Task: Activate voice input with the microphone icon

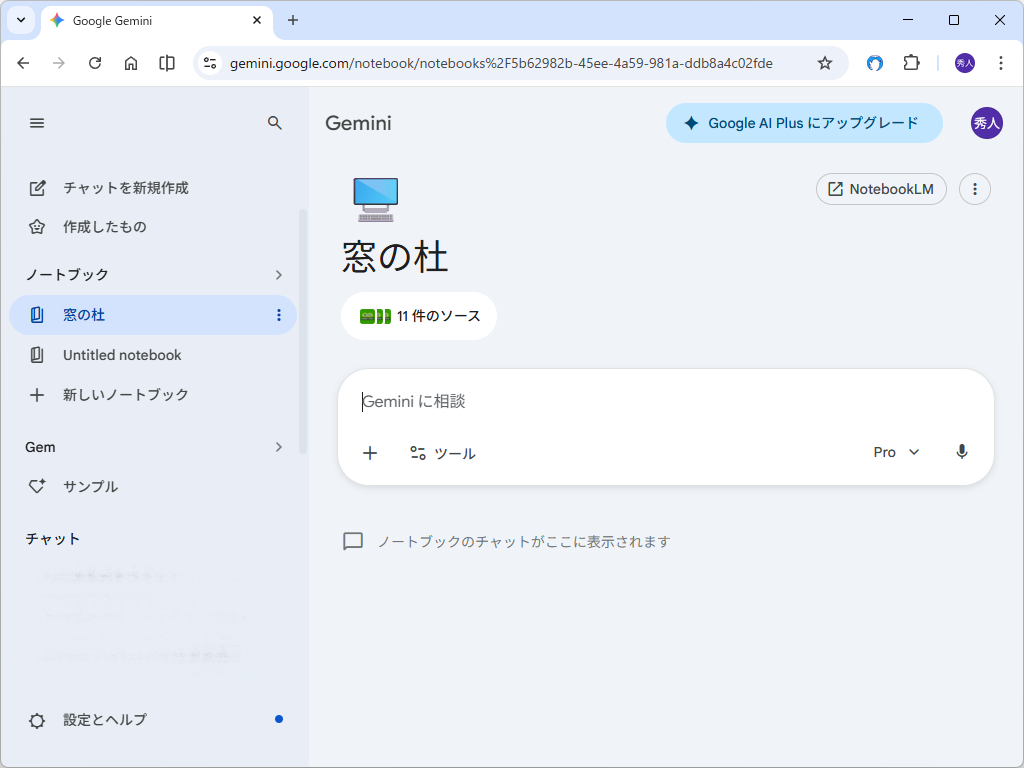Action: click(961, 452)
